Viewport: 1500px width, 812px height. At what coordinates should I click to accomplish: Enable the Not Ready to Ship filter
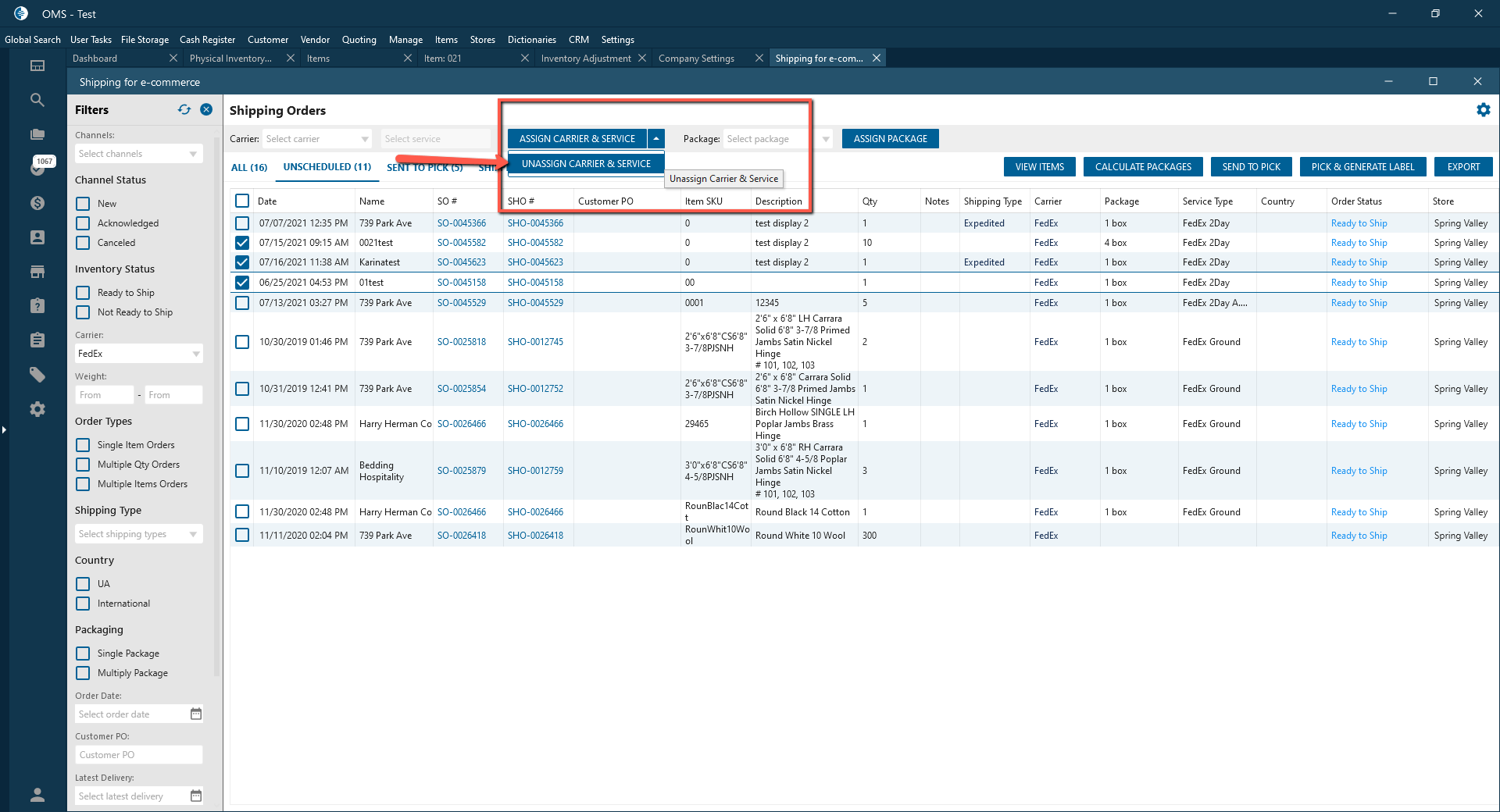83,312
